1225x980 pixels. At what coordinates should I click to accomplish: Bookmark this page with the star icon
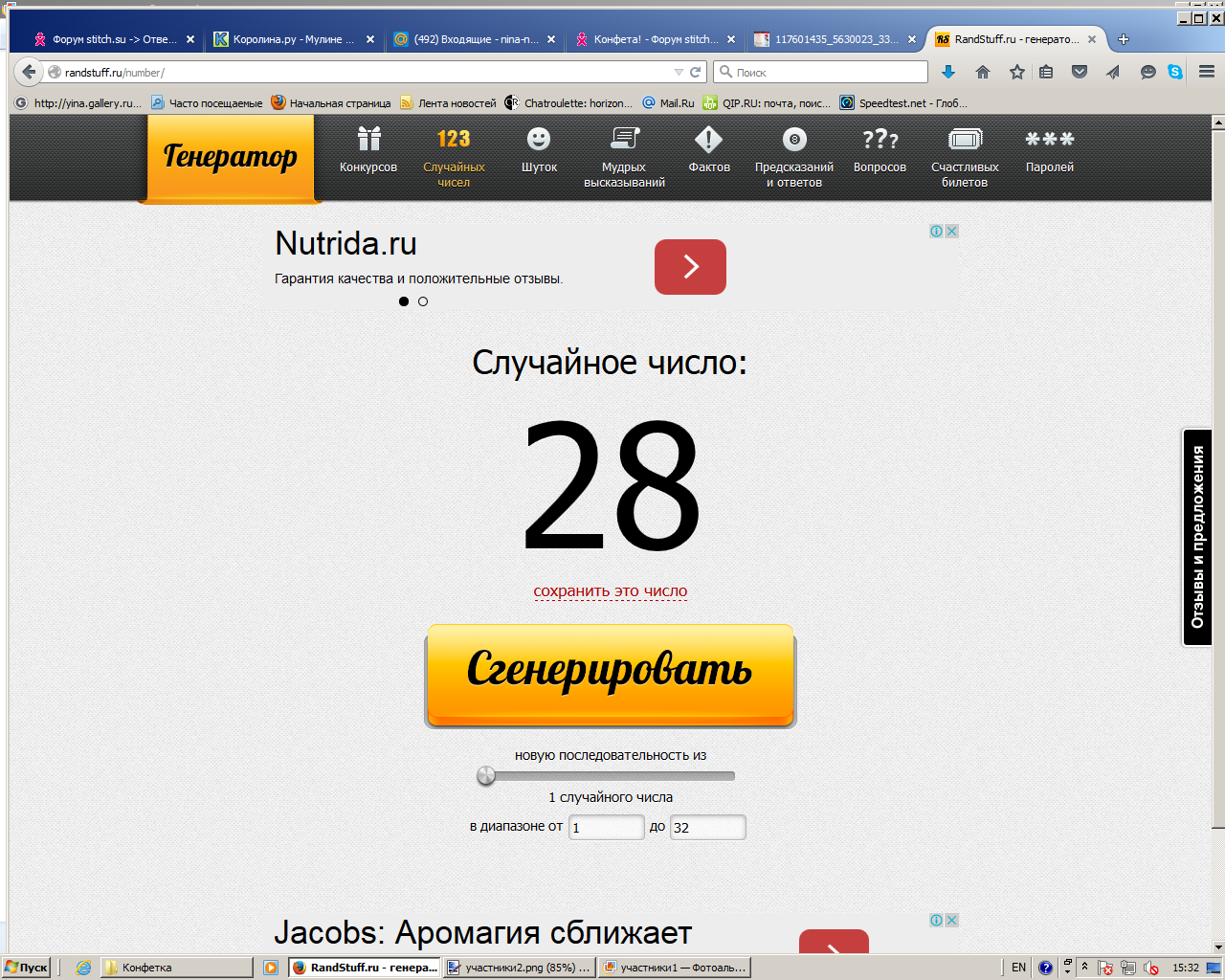pyautogui.click(x=1016, y=72)
